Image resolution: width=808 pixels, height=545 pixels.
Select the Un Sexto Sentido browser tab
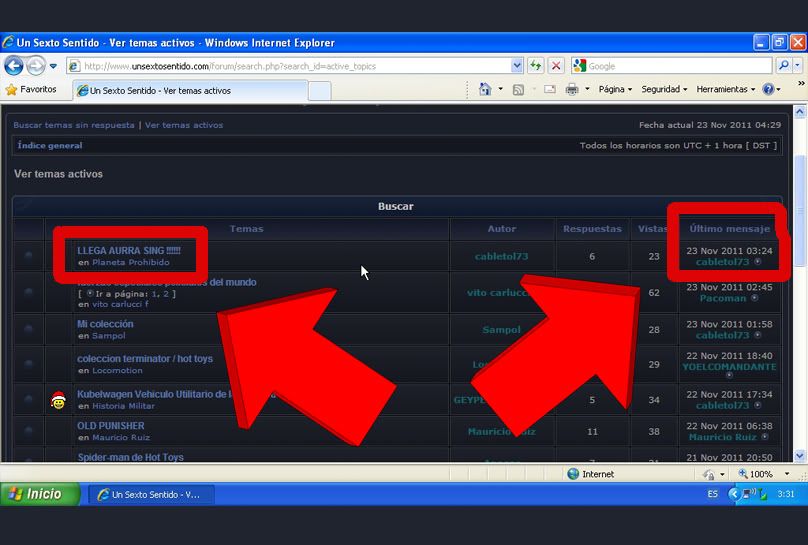point(190,91)
